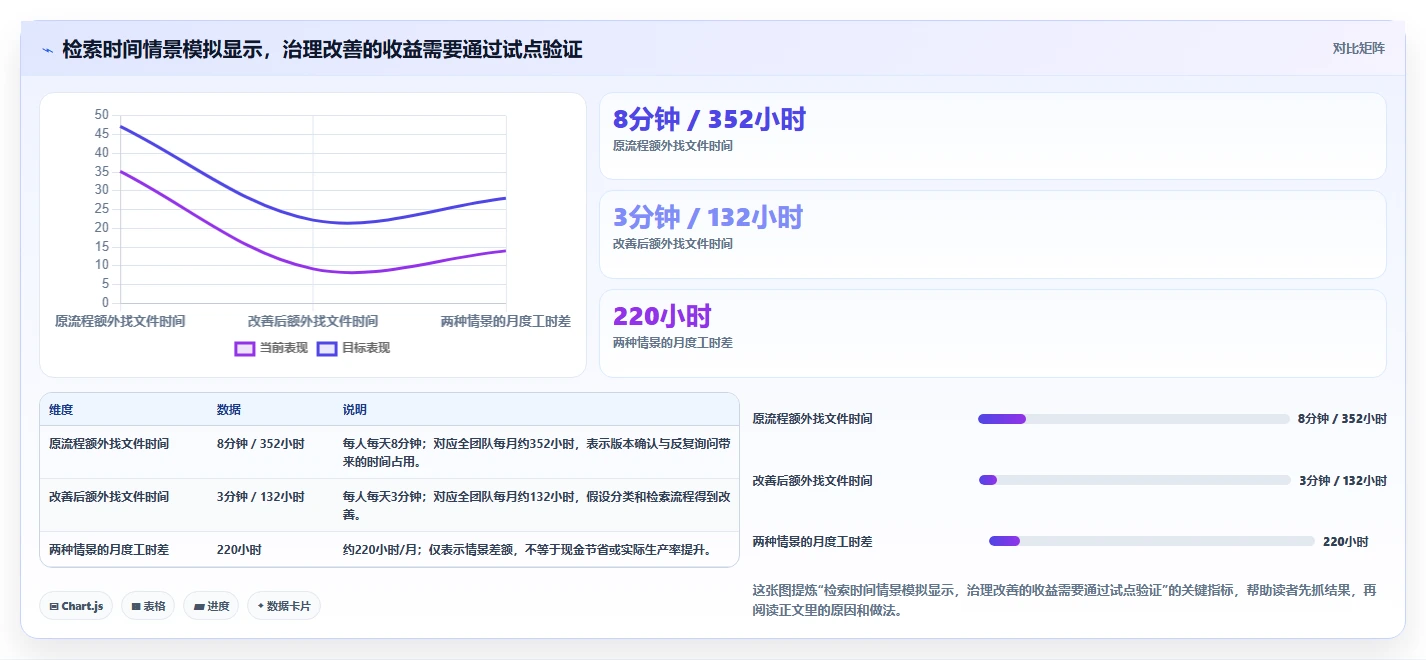Click the 说明 column header
The image size is (1426, 660).
pyautogui.click(x=355, y=410)
